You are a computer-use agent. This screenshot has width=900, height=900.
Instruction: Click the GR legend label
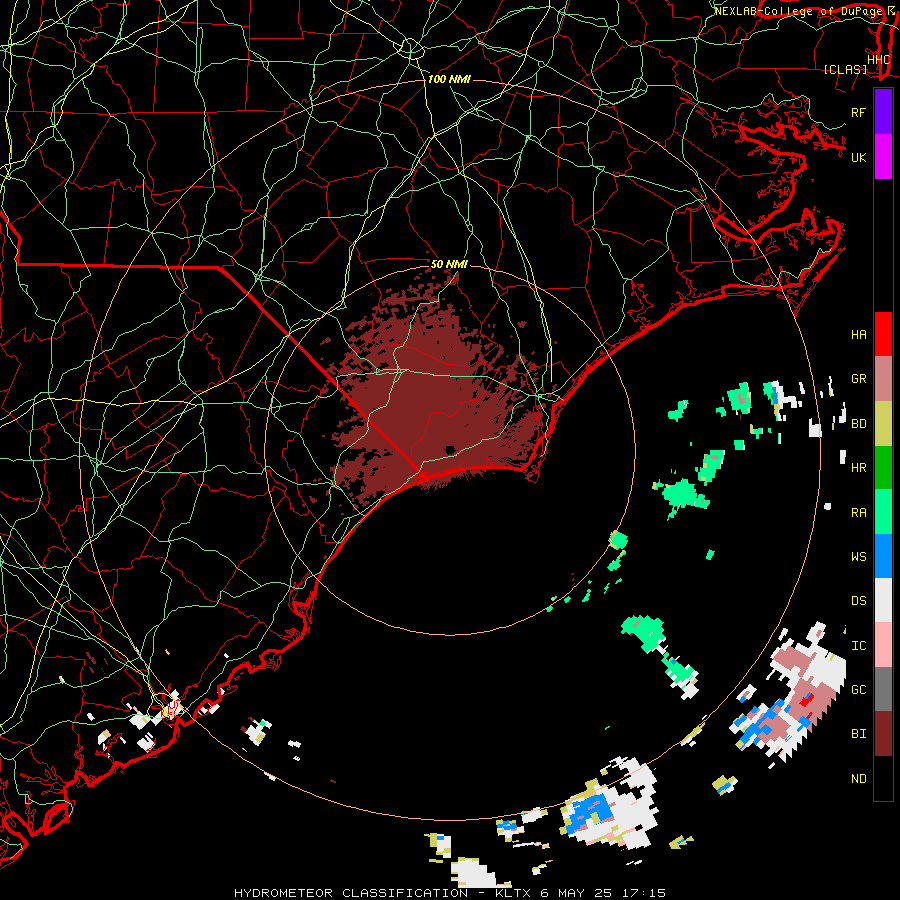(858, 379)
